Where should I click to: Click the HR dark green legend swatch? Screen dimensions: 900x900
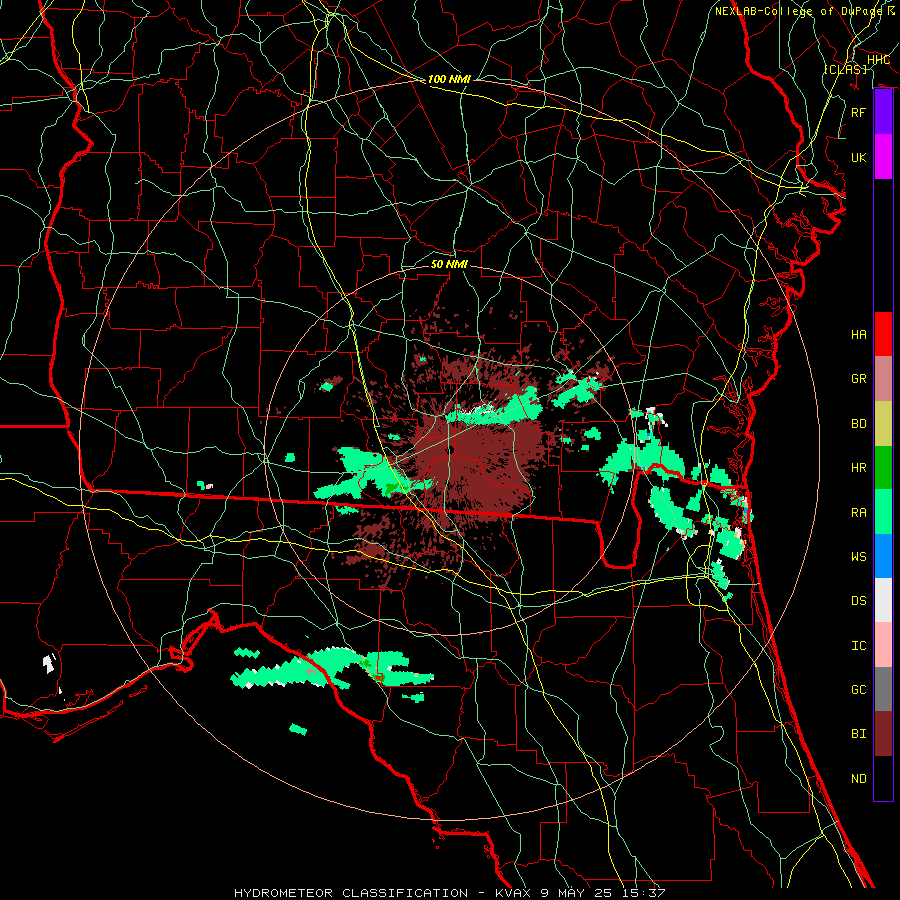(883, 468)
